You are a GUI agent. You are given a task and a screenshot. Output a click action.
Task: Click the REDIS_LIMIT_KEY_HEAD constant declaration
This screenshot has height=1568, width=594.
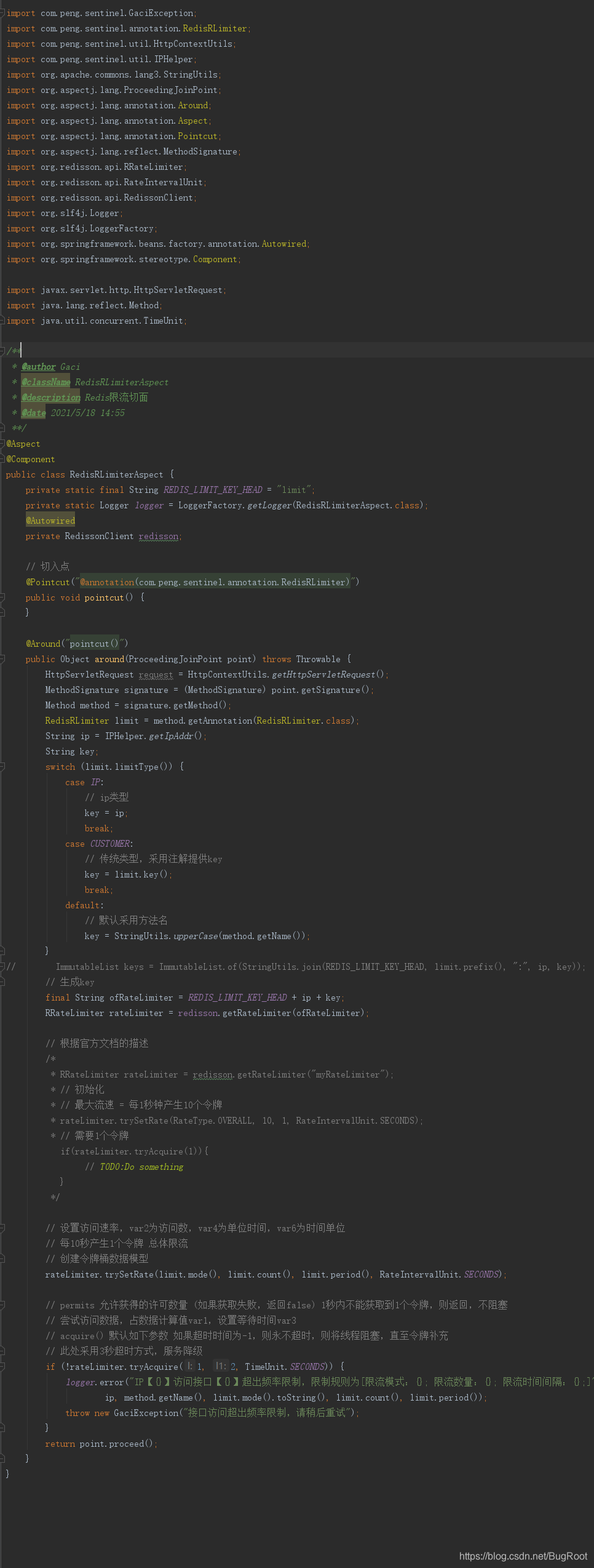click(x=213, y=490)
